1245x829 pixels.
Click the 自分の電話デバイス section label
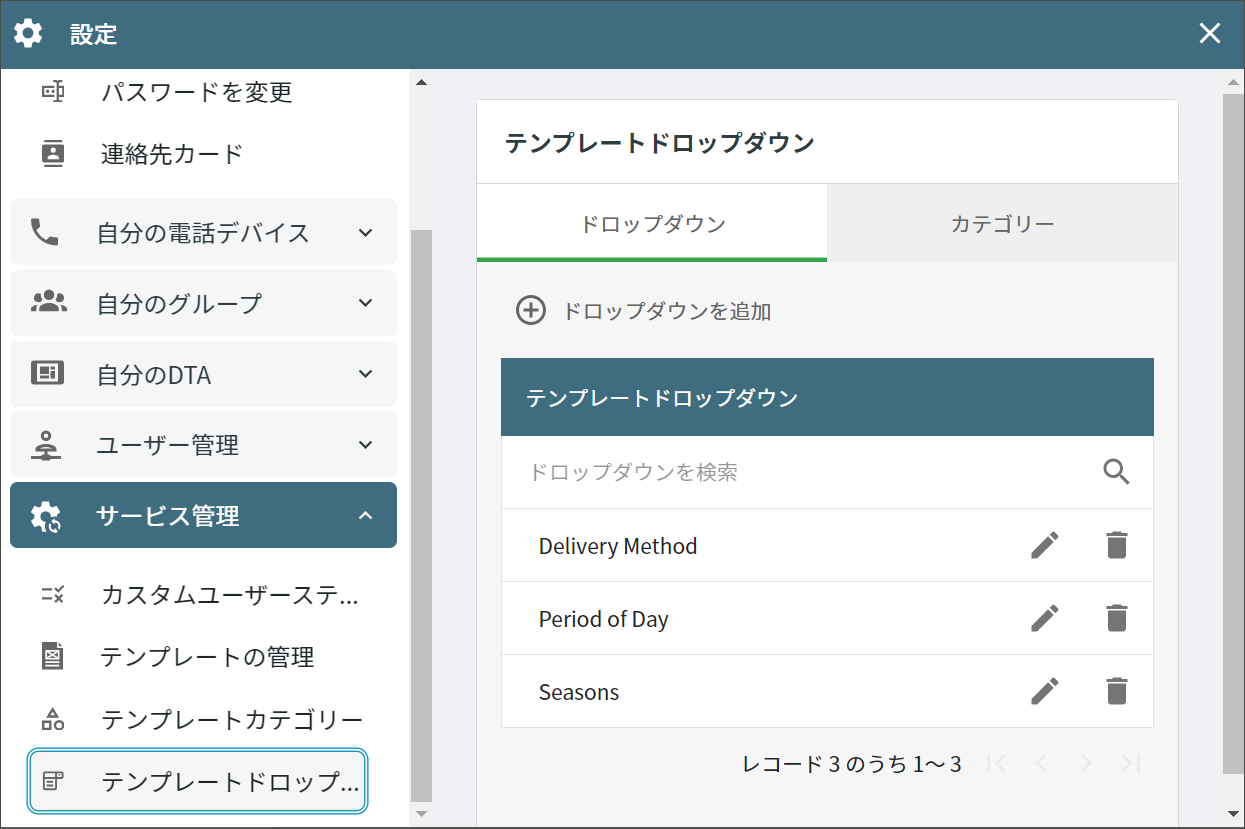(x=203, y=233)
